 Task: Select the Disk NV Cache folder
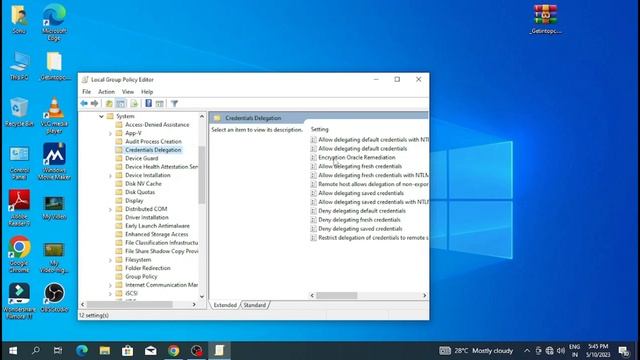(143, 184)
